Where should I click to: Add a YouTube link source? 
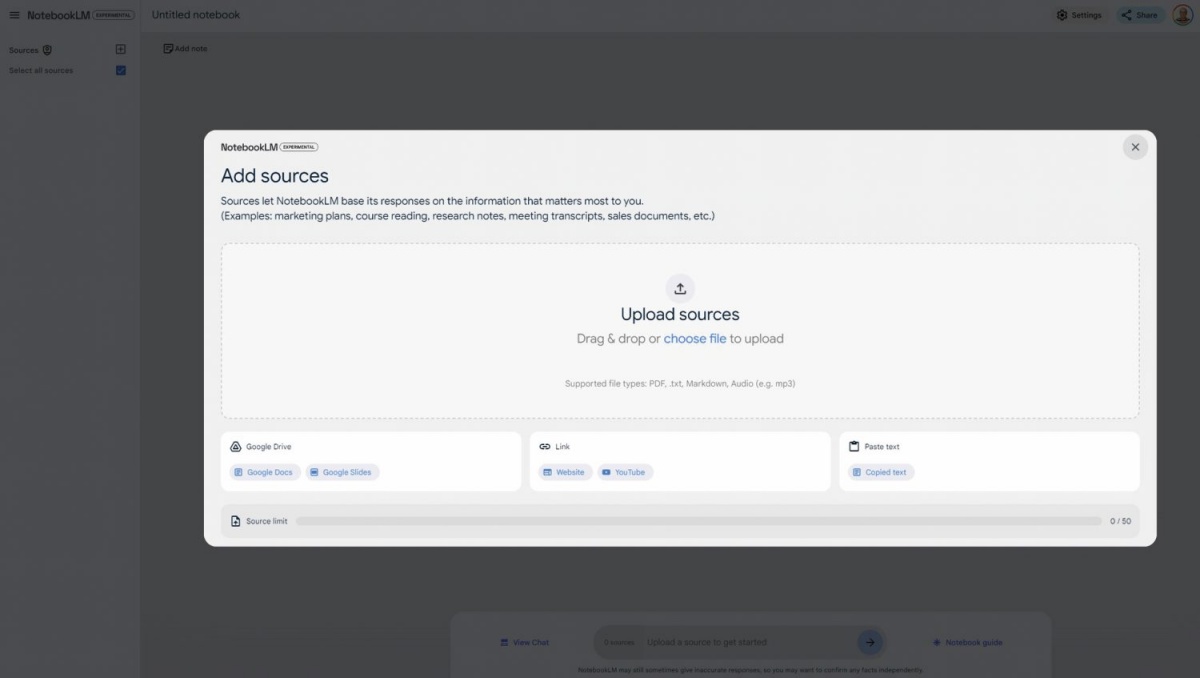(625, 472)
